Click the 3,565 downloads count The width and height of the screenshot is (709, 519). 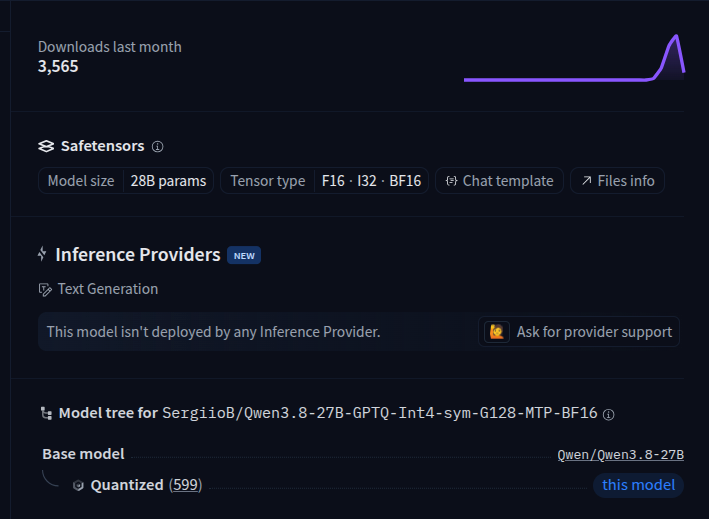pos(58,66)
